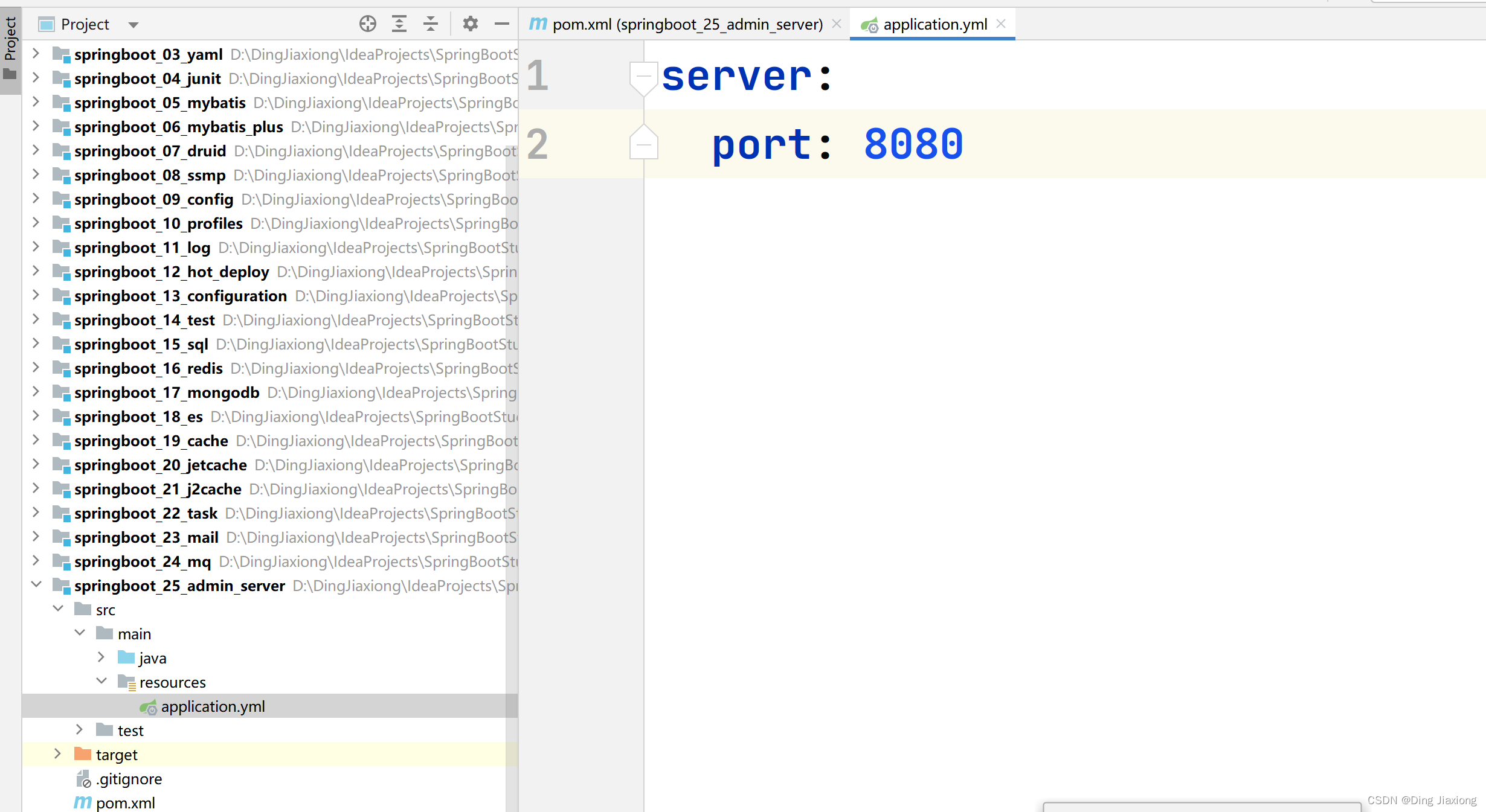Collapse the resources folder chevron

[101, 681]
